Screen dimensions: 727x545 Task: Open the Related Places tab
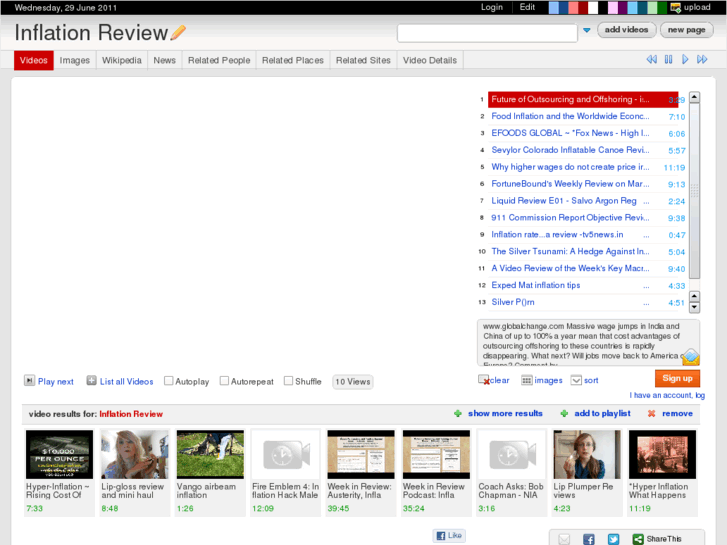coord(293,60)
